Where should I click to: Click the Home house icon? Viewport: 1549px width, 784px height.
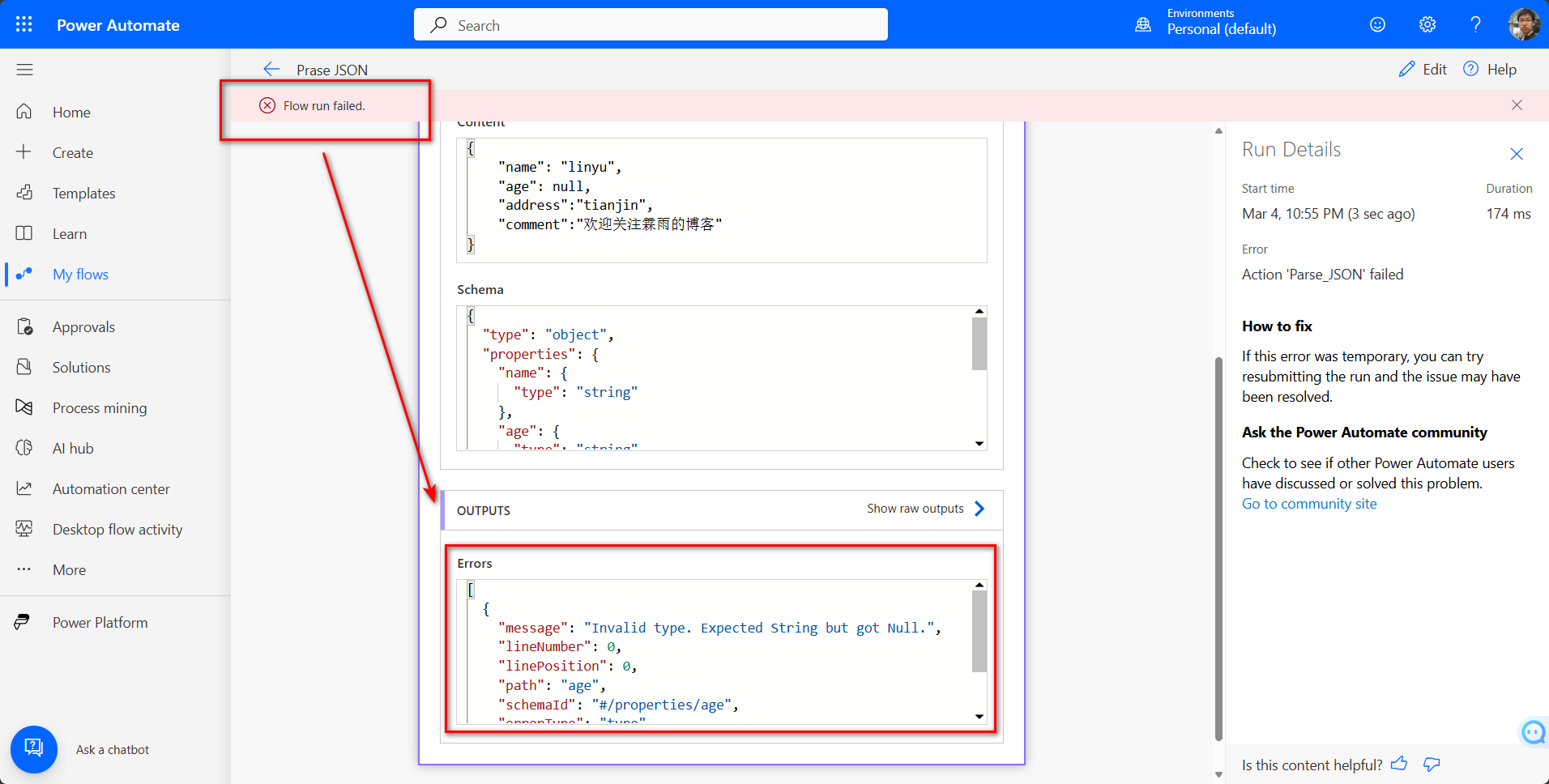(x=24, y=112)
